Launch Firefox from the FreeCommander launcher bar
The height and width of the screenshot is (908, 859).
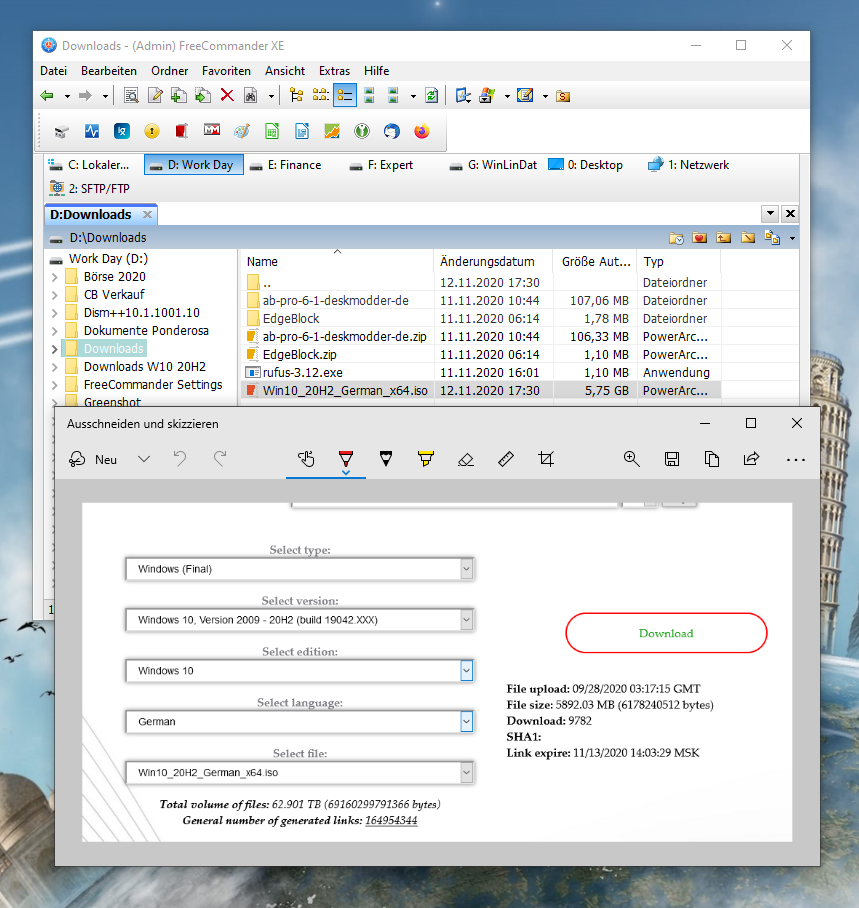422,131
